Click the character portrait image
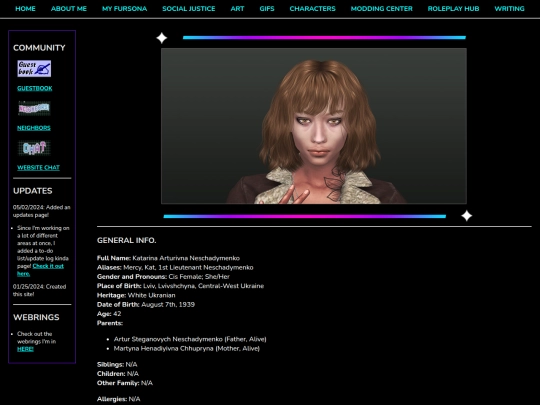The width and height of the screenshot is (540, 405). (x=314, y=126)
